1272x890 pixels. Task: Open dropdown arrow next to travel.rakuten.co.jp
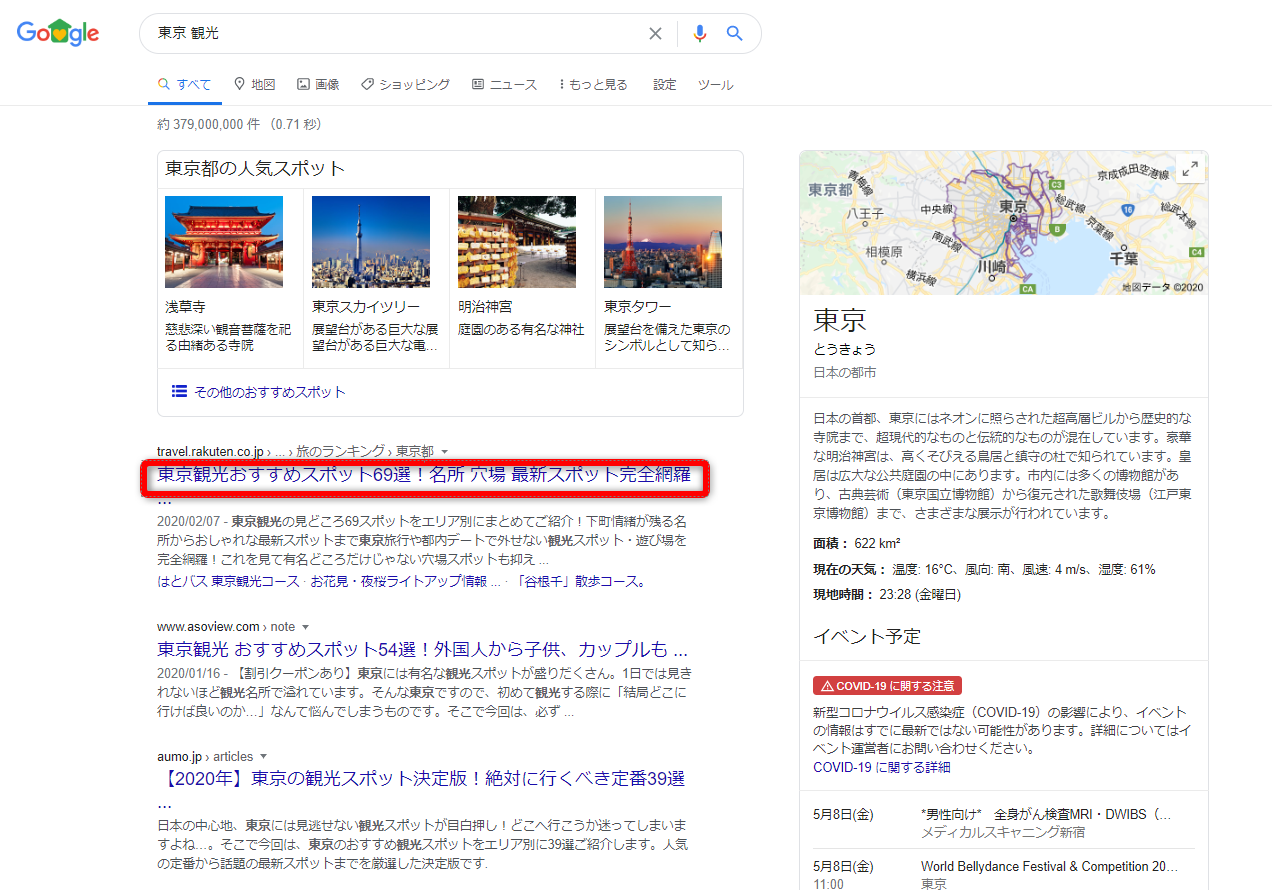(445, 452)
